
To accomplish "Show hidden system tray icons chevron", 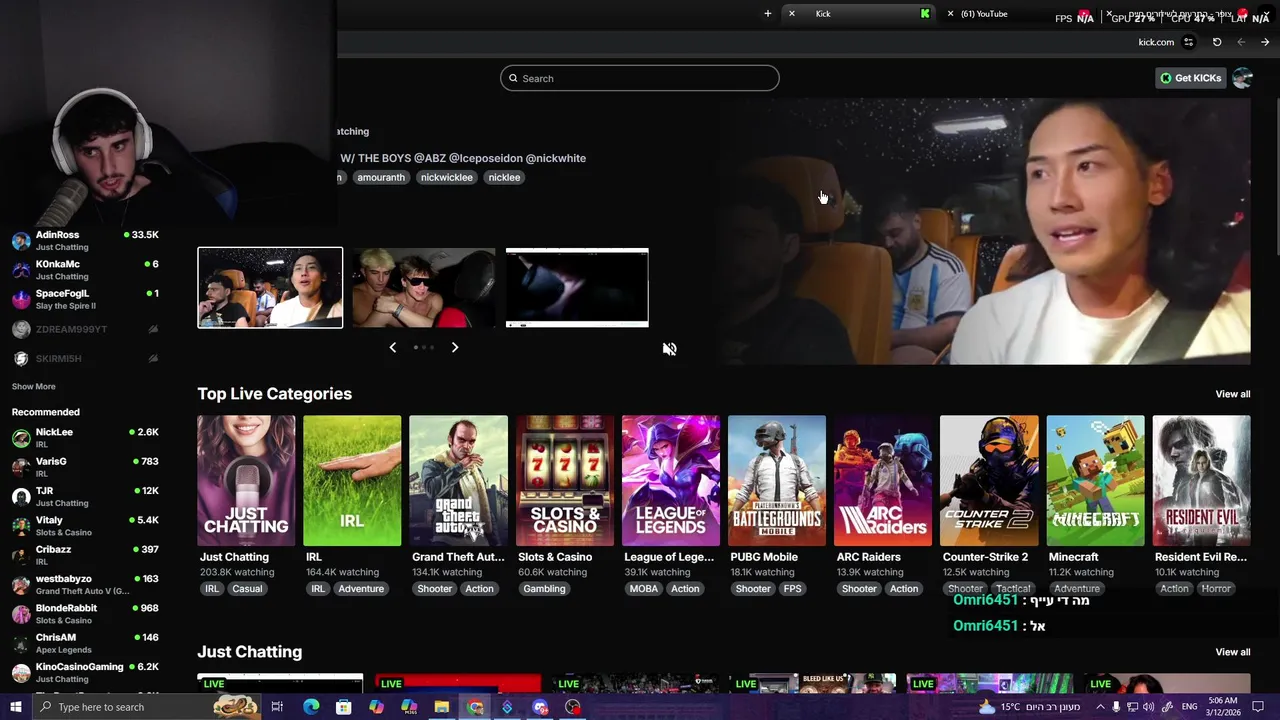I will coord(1100,707).
